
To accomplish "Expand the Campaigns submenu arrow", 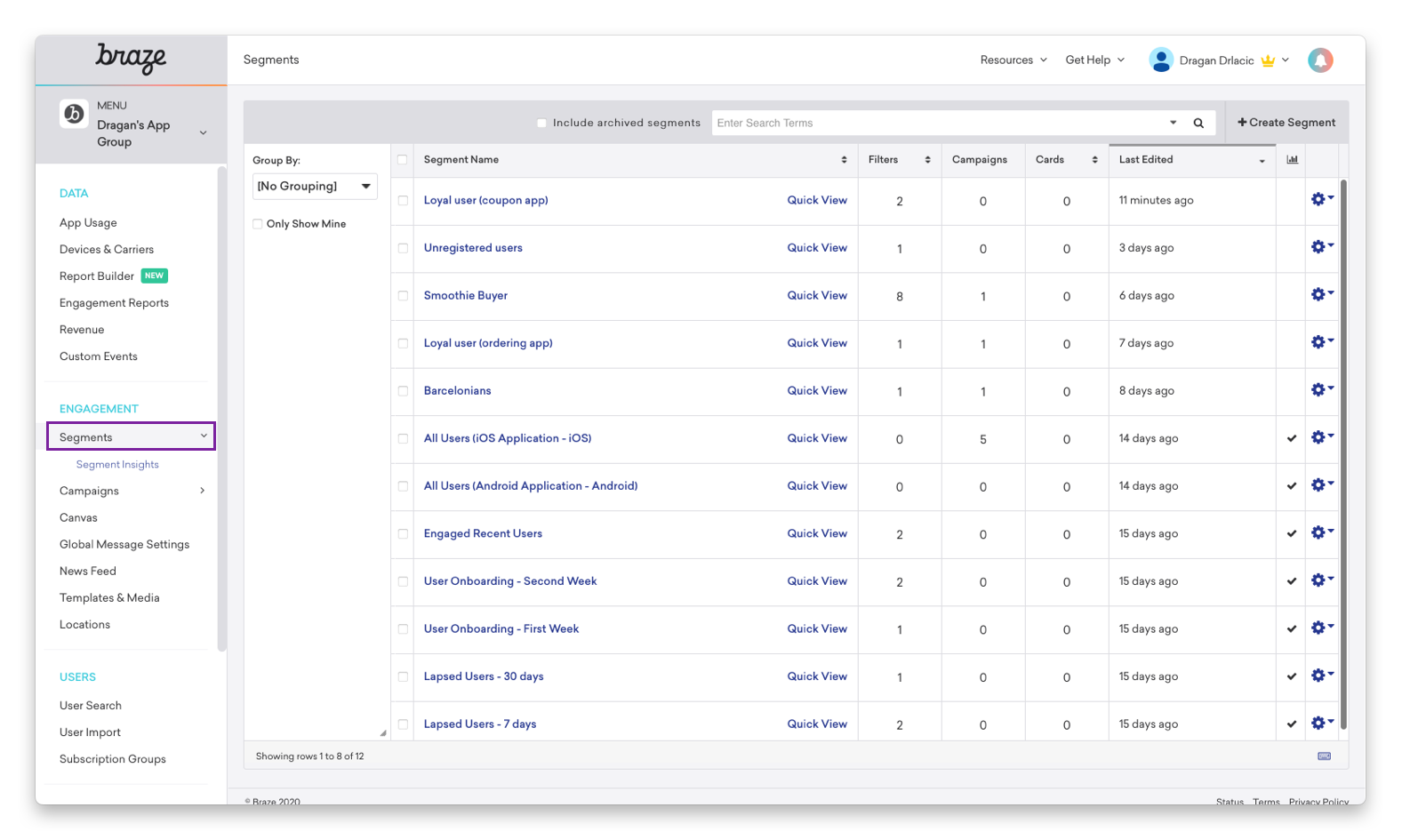I will (202, 491).
